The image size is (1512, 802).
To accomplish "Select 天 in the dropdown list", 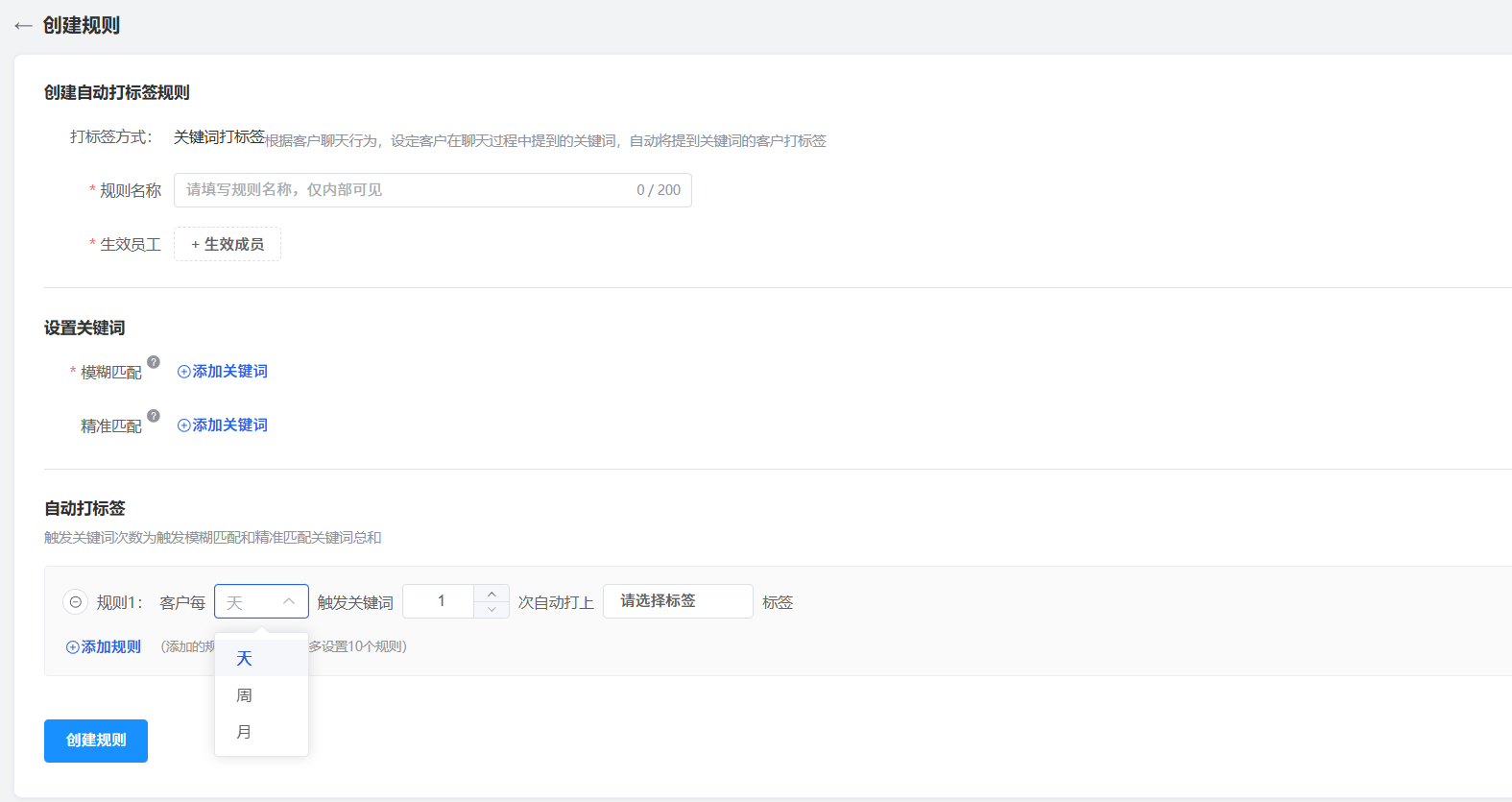I will pos(261,658).
